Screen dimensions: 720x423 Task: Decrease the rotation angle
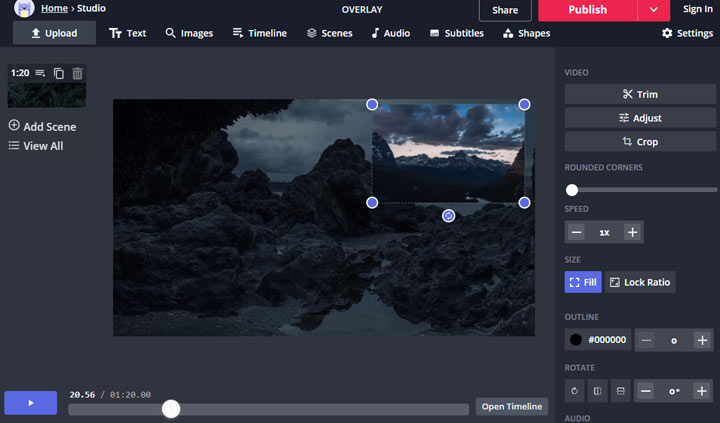click(646, 391)
